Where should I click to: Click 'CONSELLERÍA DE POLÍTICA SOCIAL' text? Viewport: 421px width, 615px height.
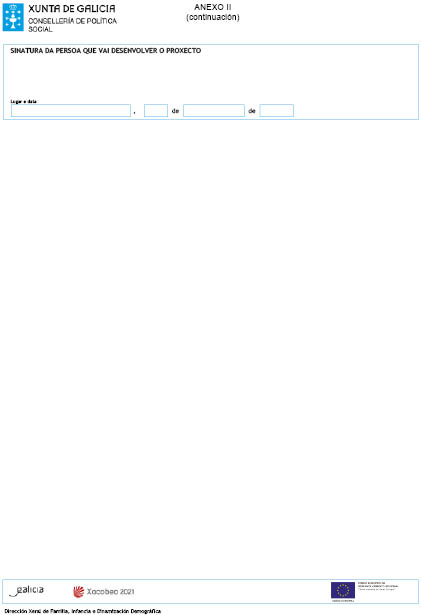pyautogui.click(x=72, y=25)
